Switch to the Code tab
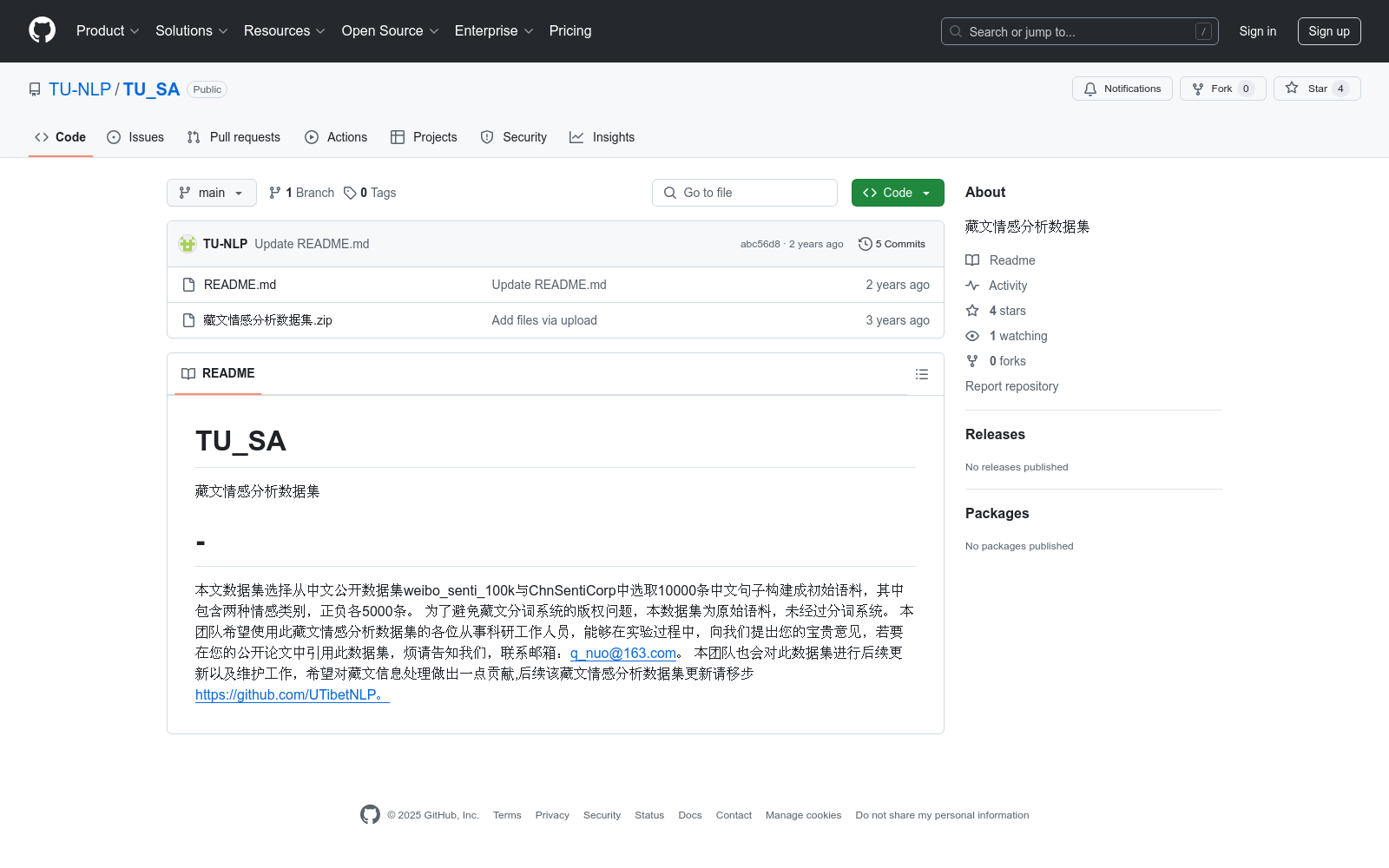Screen dimensions: 1389x868 click(60, 137)
